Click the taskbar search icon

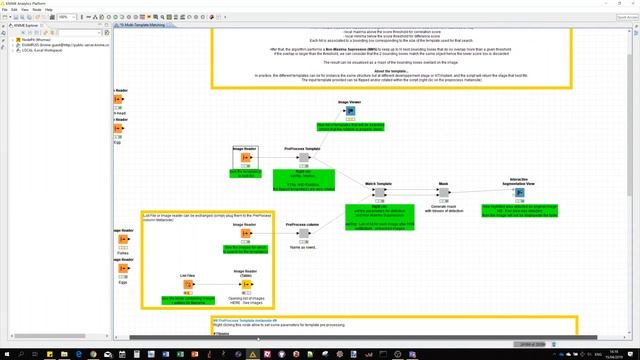pyautogui.click(x=21, y=354)
